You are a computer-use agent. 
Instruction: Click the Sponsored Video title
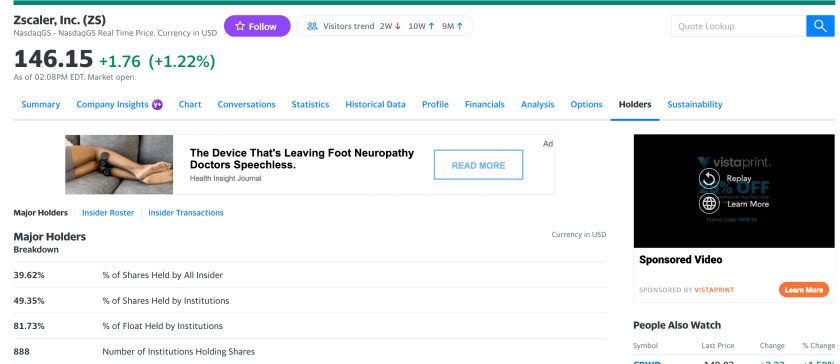click(681, 260)
